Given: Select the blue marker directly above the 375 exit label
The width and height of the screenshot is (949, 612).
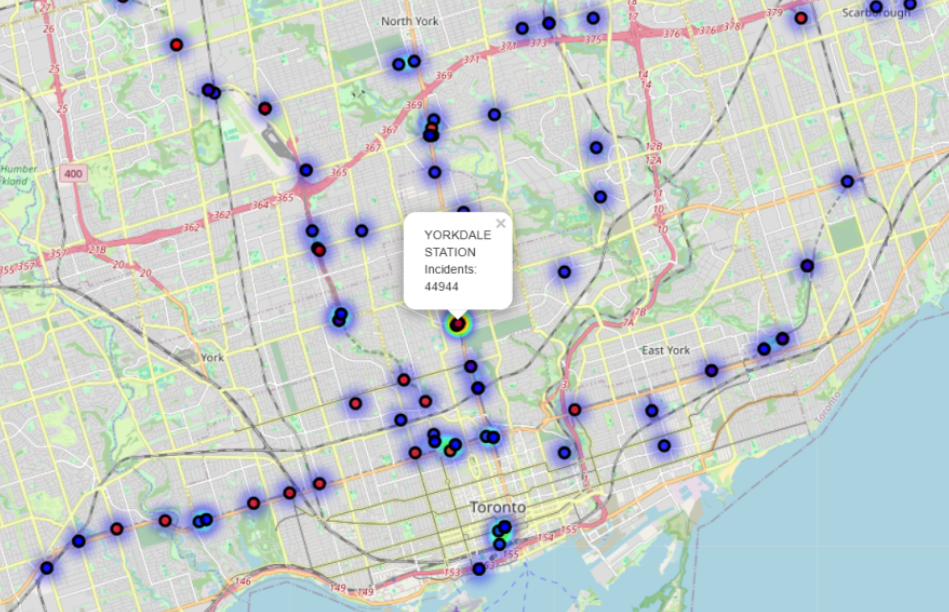Looking at the screenshot, I should (593, 18).
